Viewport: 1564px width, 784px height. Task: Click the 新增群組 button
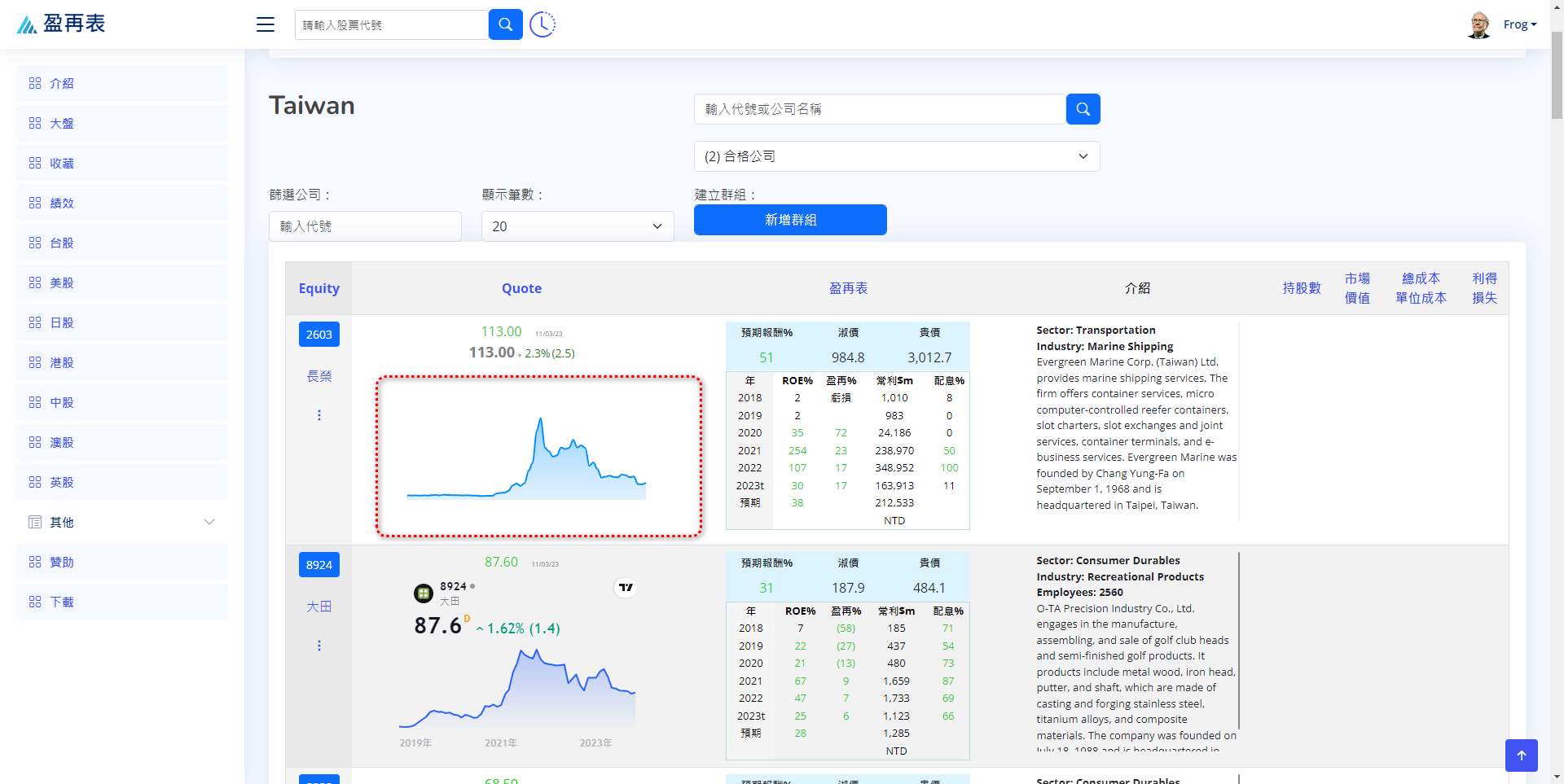(790, 220)
